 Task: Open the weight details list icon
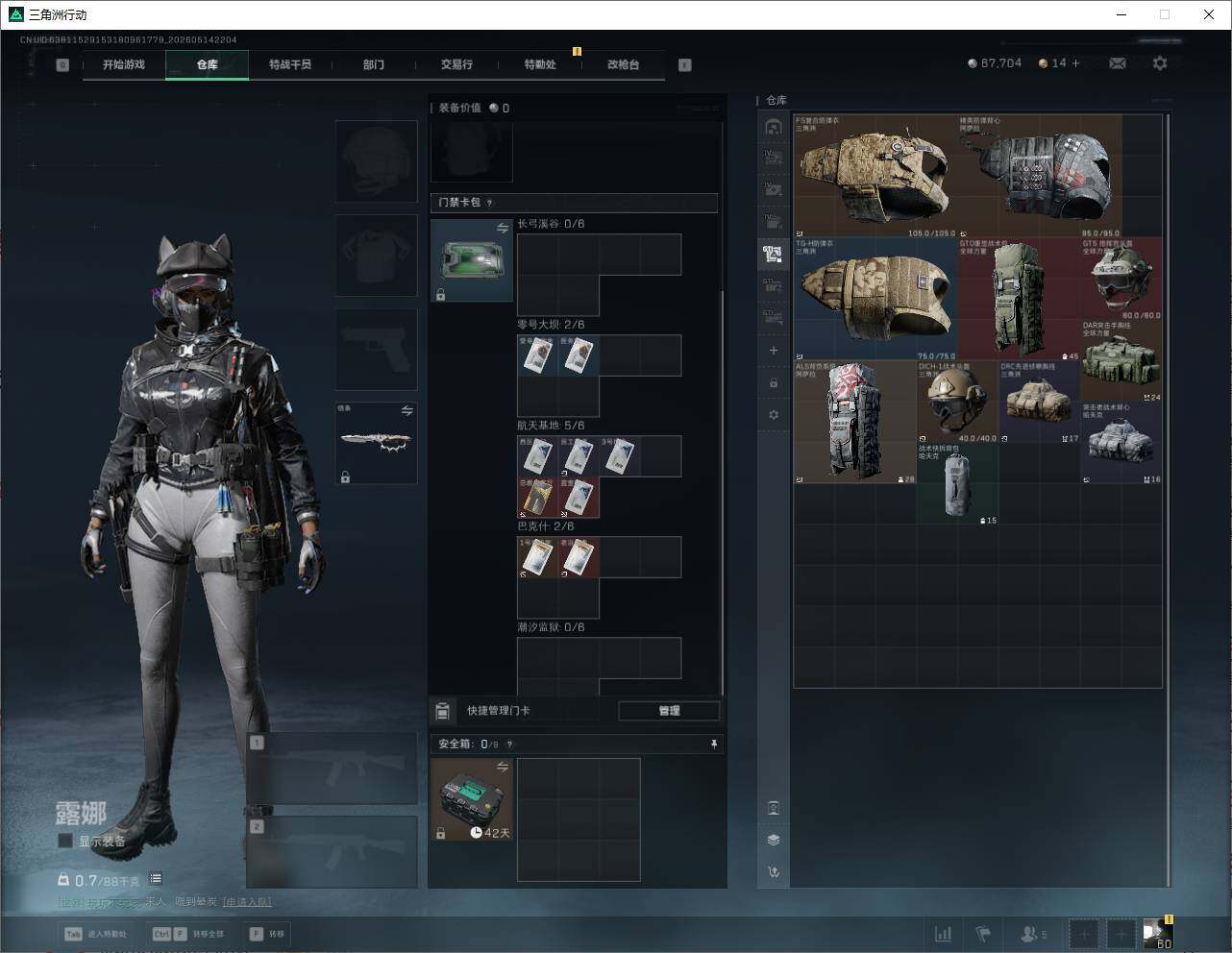156,879
